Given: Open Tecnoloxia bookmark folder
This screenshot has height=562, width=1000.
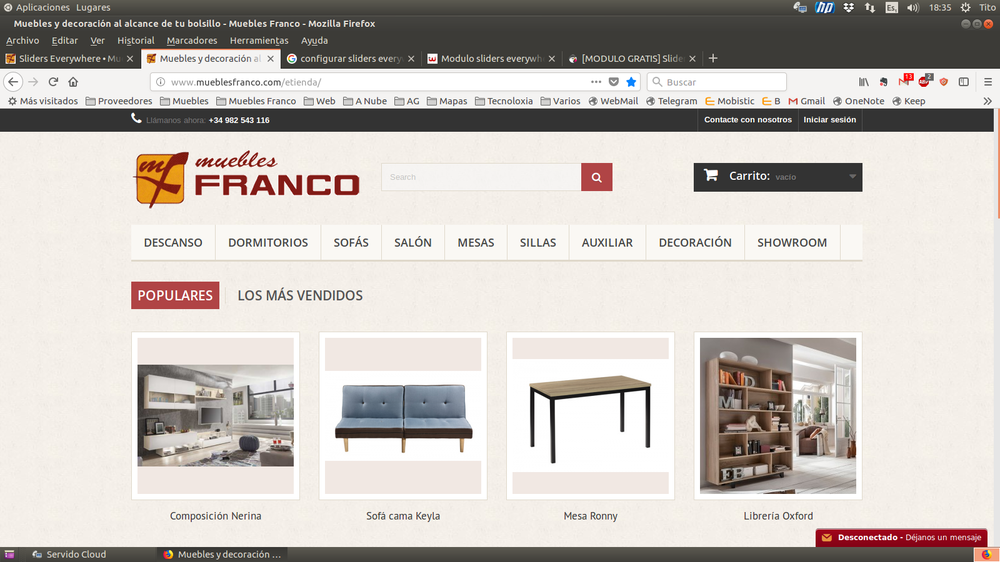Looking at the screenshot, I should pyautogui.click(x=504, y=101).
